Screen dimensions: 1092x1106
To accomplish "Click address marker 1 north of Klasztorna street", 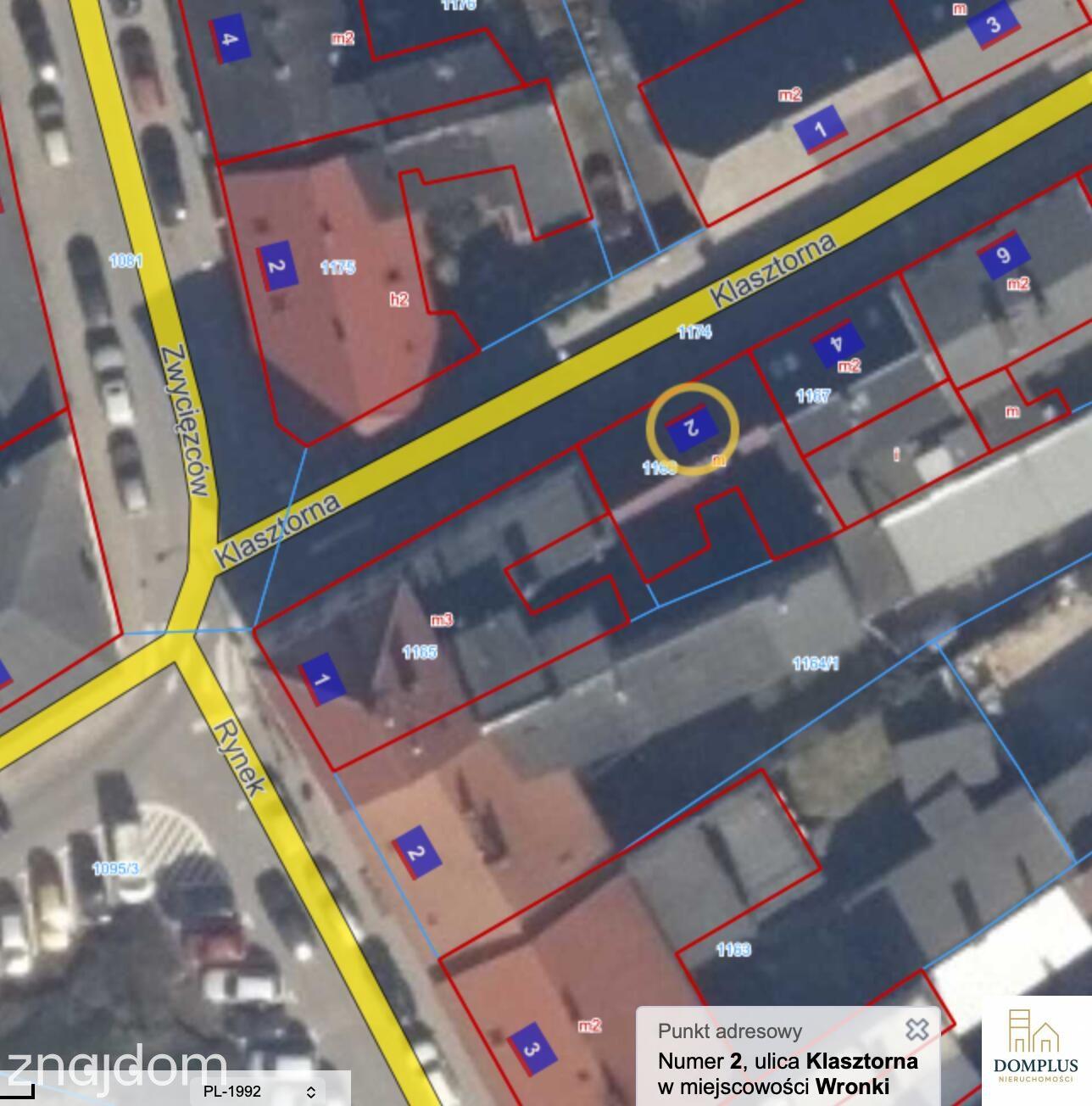I will pyautogui.click(x=821, y=130).
